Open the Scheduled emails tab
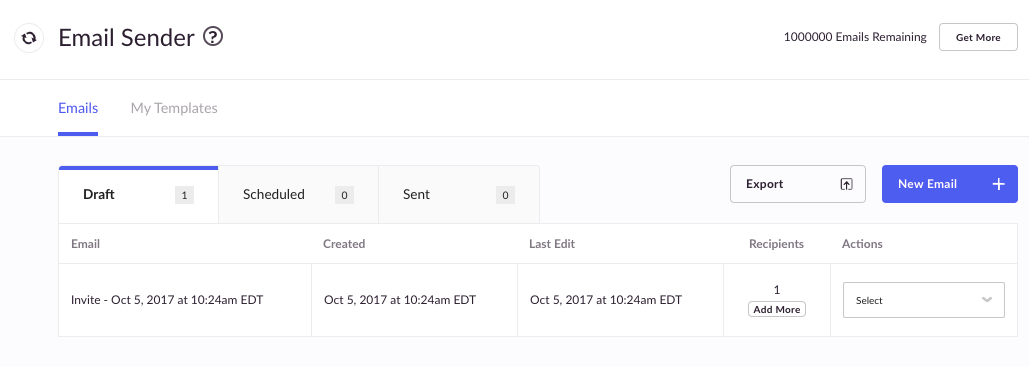This screenshot has height=367, width=1029. (299, 195)
